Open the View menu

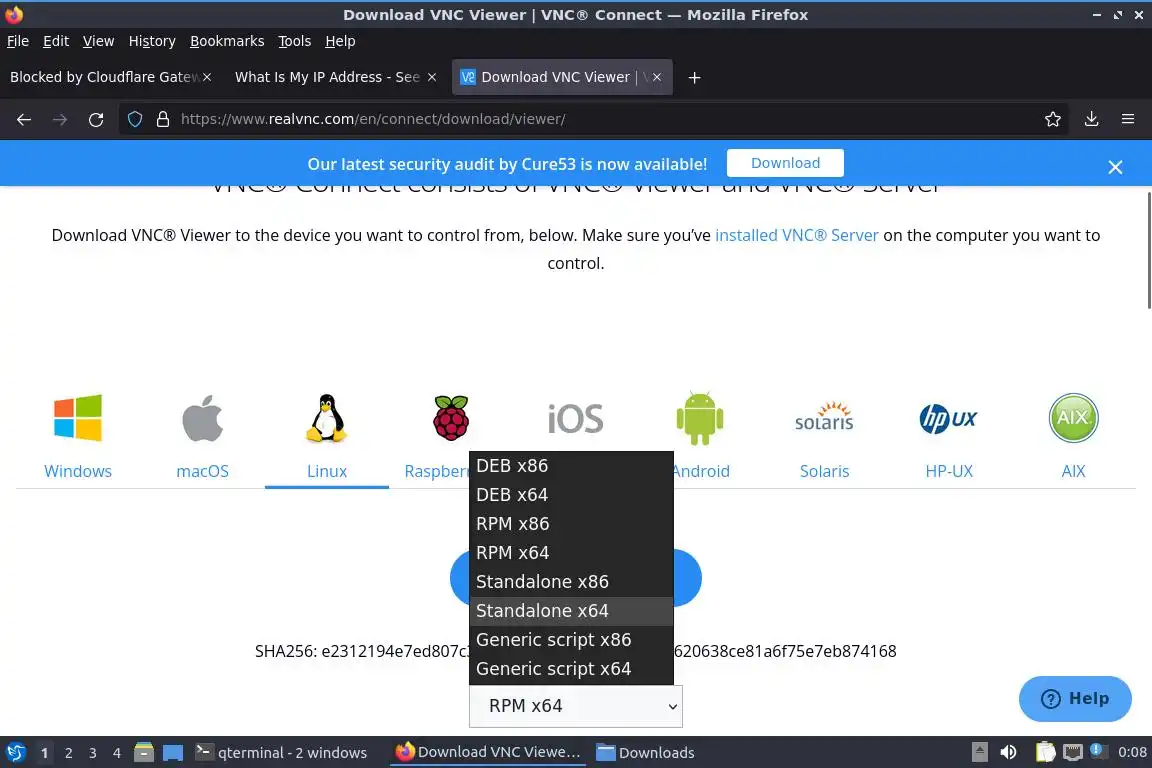pyautogui.click(x=98, y=41)
